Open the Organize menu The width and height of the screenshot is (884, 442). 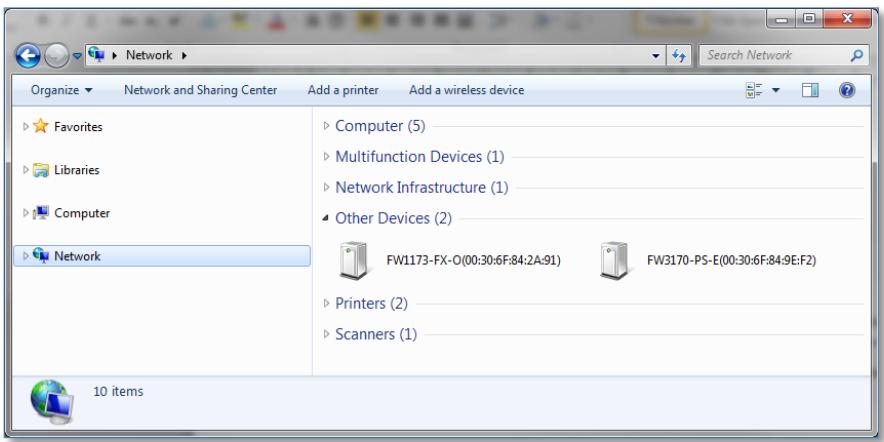coord(61,90)
